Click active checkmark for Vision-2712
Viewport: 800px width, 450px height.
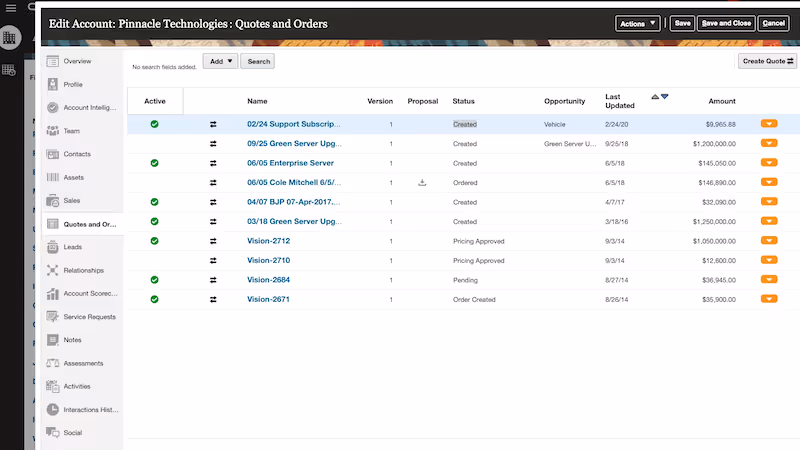[155, 241]
